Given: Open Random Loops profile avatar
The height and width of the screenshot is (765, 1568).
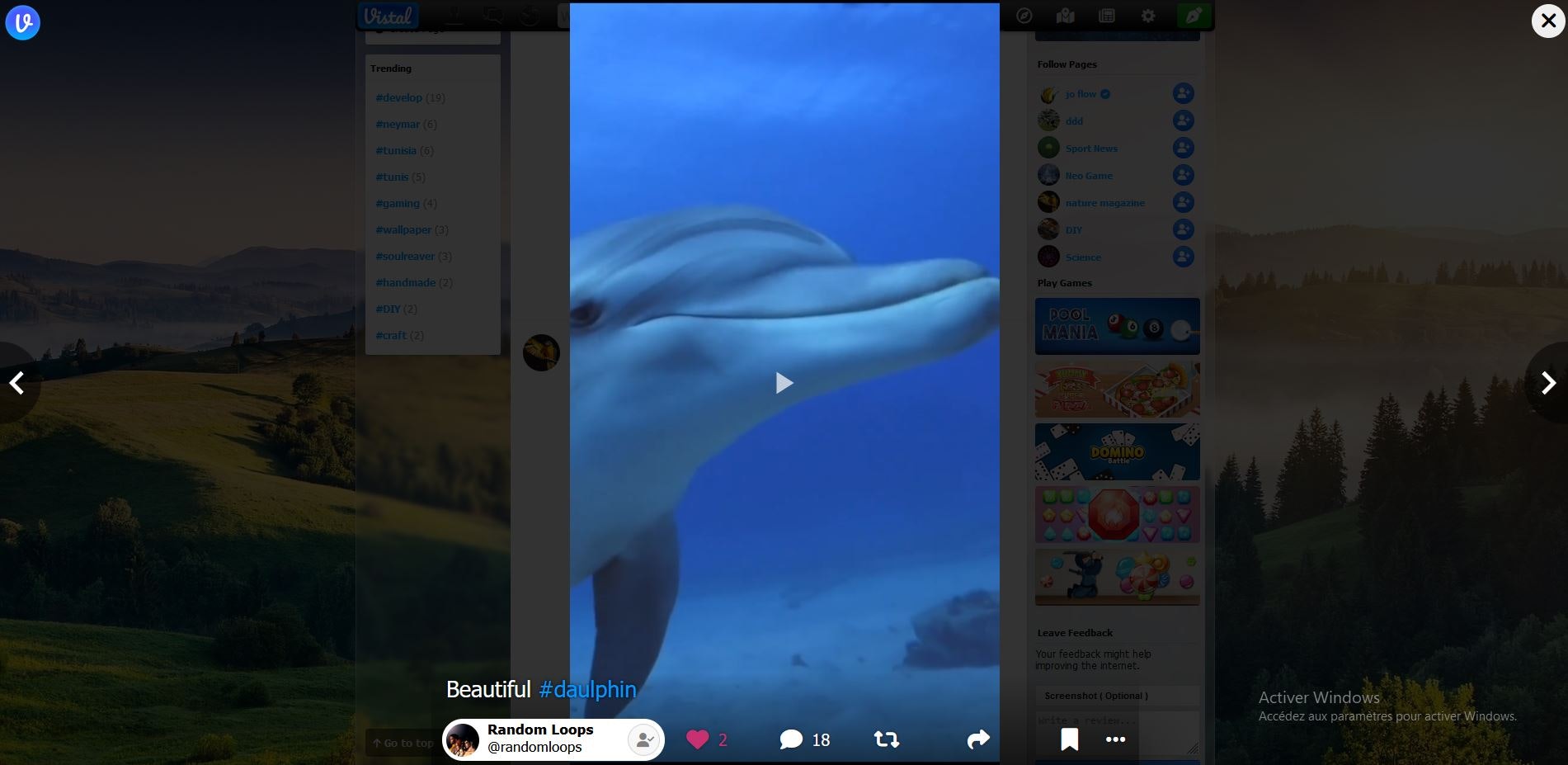Looking at the screenshot, I should 463,740.
